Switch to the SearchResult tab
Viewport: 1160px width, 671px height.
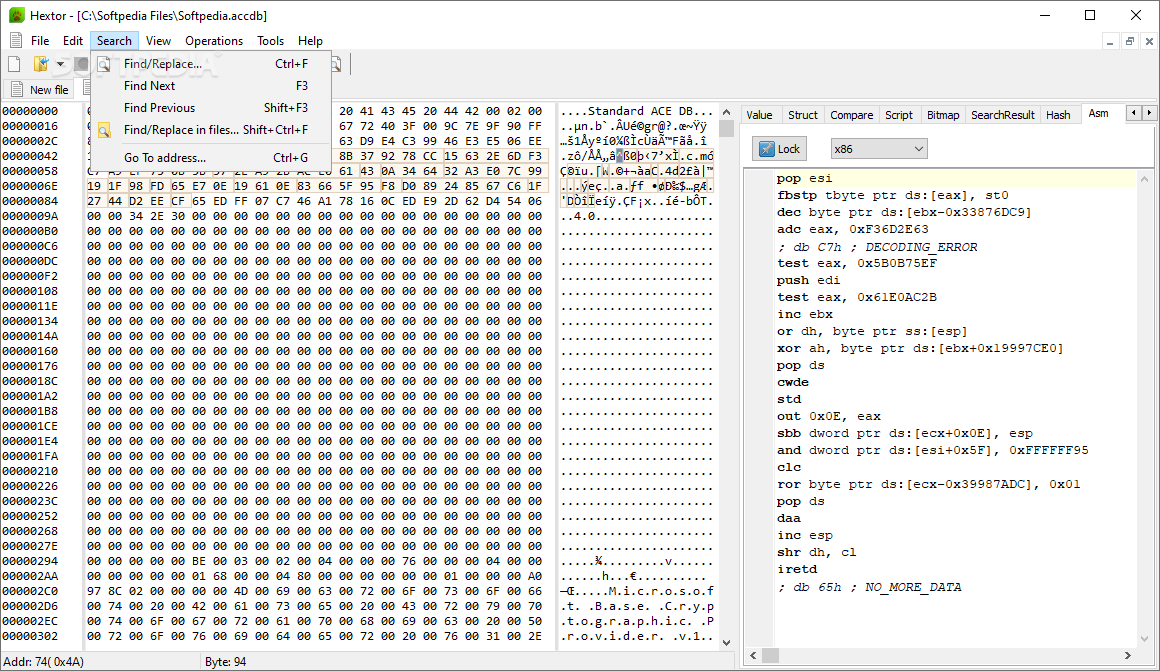pyautogui.click(x=1002, y=115)
